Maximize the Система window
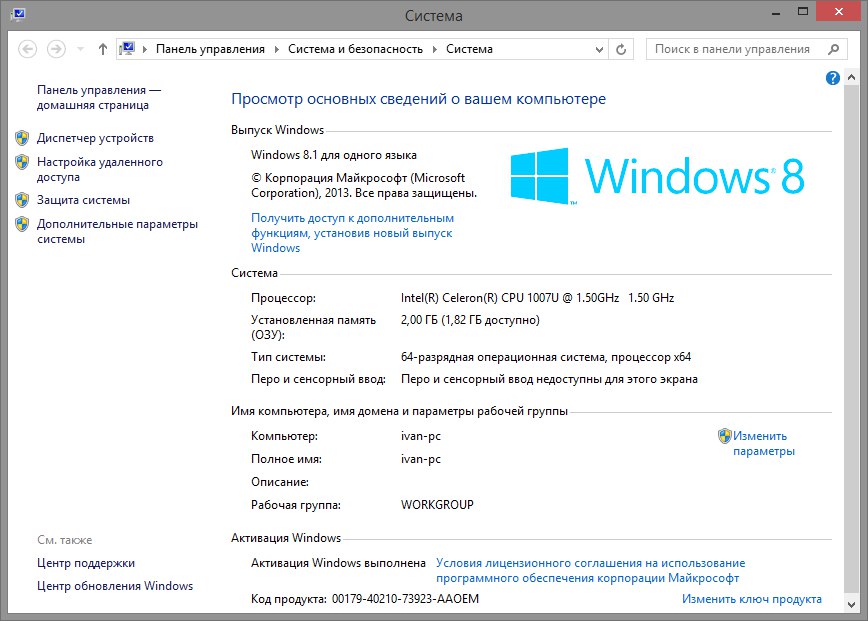 [803, 12]
